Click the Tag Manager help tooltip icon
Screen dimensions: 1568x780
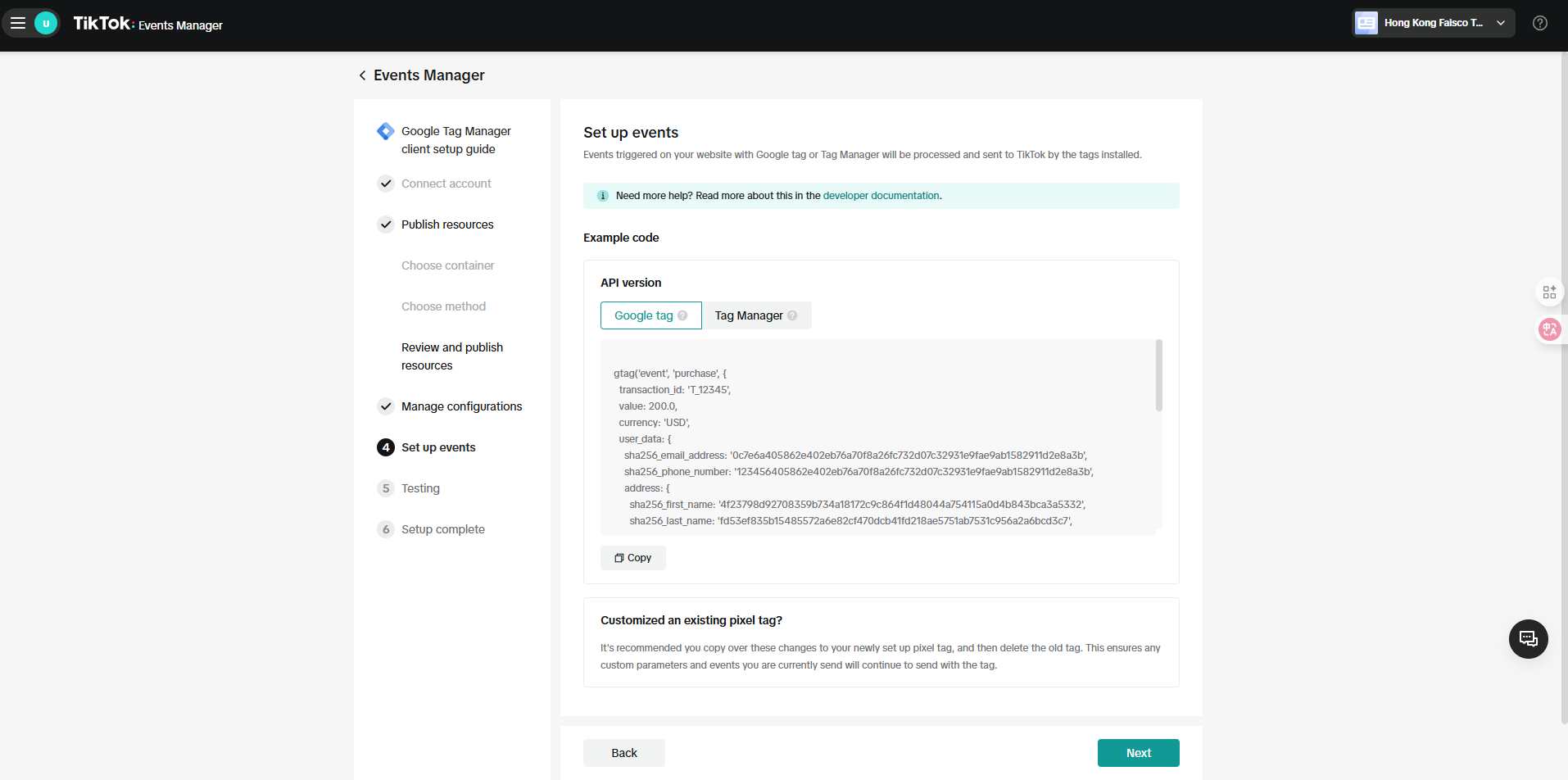click(x=792, y=315)
